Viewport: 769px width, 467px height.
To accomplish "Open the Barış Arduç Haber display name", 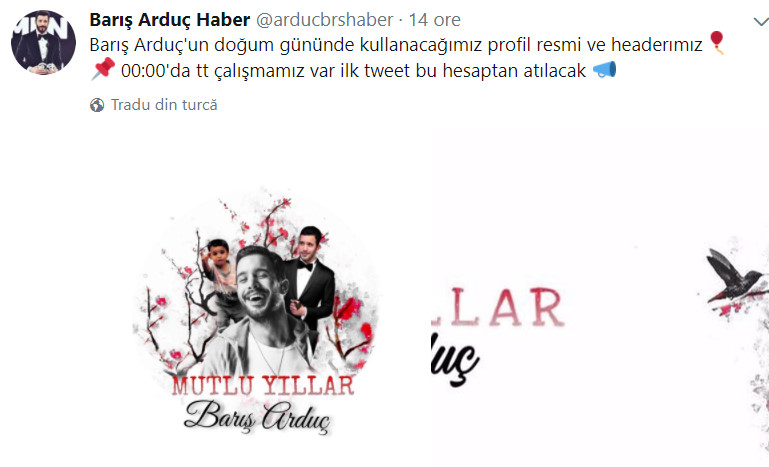I will [x=170, y=20].
